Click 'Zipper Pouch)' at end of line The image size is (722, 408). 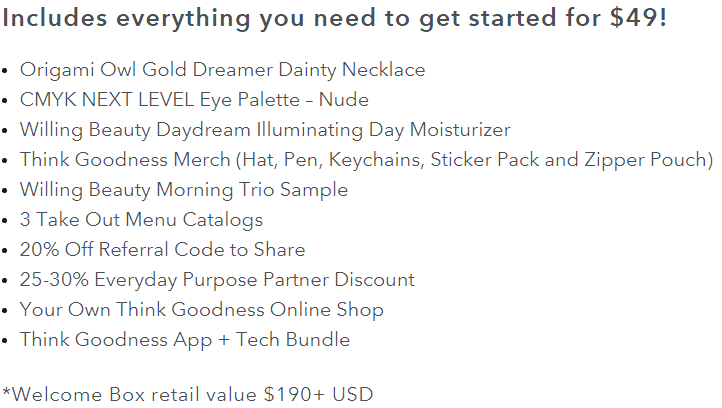[x=649, y=160]
